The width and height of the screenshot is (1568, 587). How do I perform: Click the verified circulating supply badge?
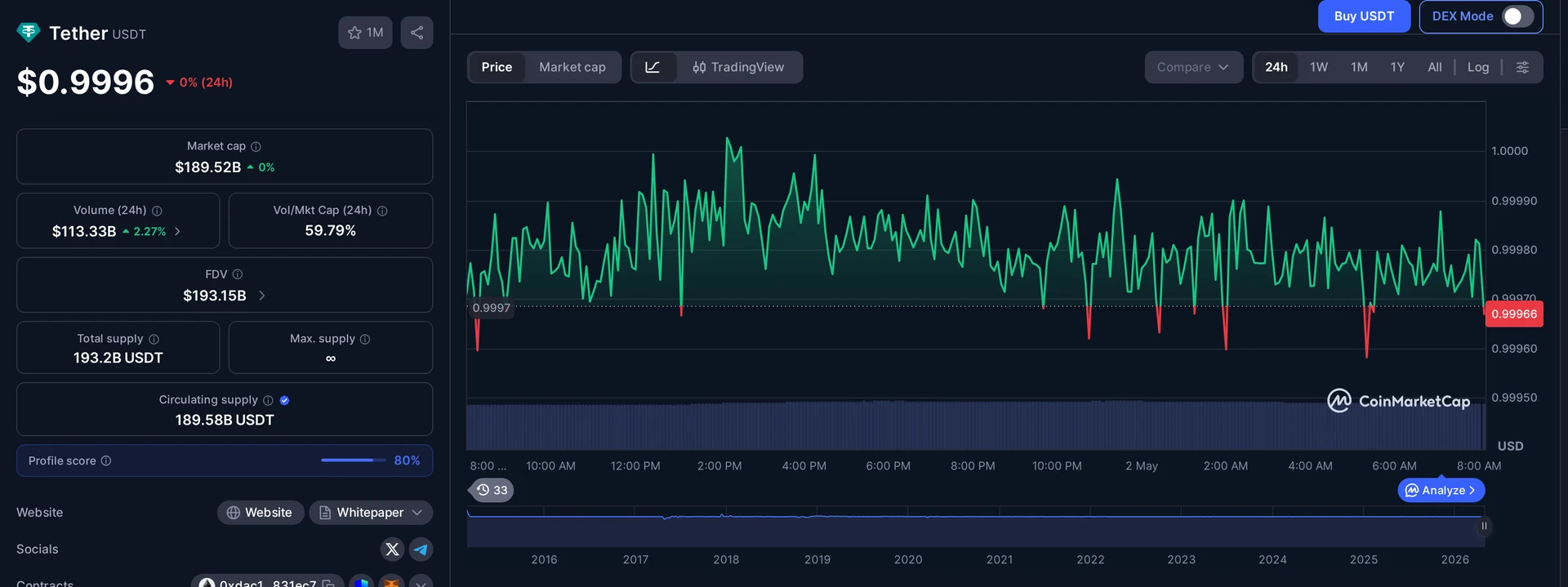284,400
